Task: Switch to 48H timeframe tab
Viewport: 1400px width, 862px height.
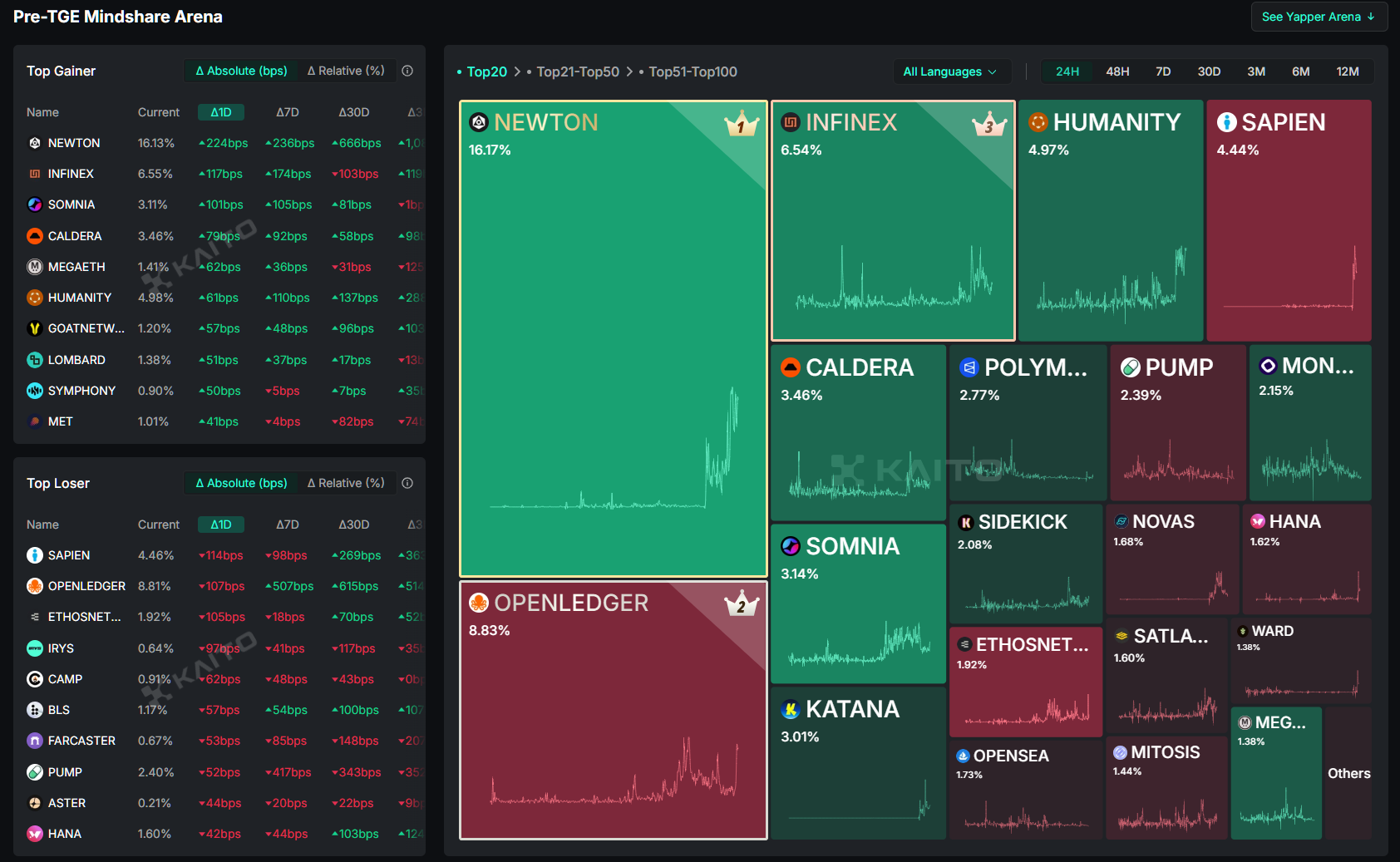Action: click(1117, 71)
